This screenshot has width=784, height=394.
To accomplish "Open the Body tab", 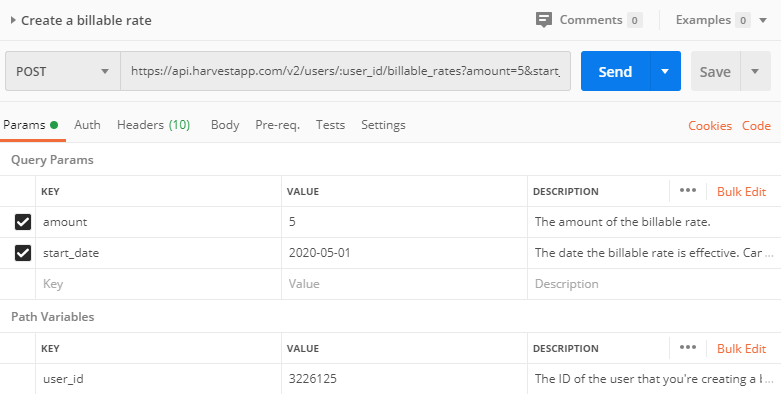I will (225, 125).
